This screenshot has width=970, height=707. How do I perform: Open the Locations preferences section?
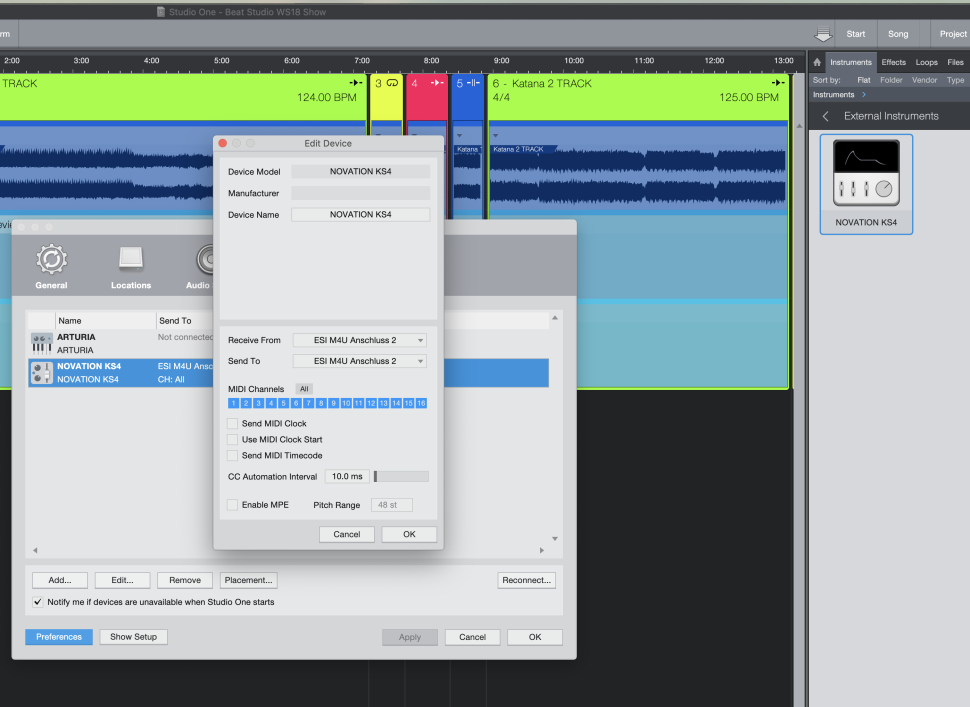(131, 265)
